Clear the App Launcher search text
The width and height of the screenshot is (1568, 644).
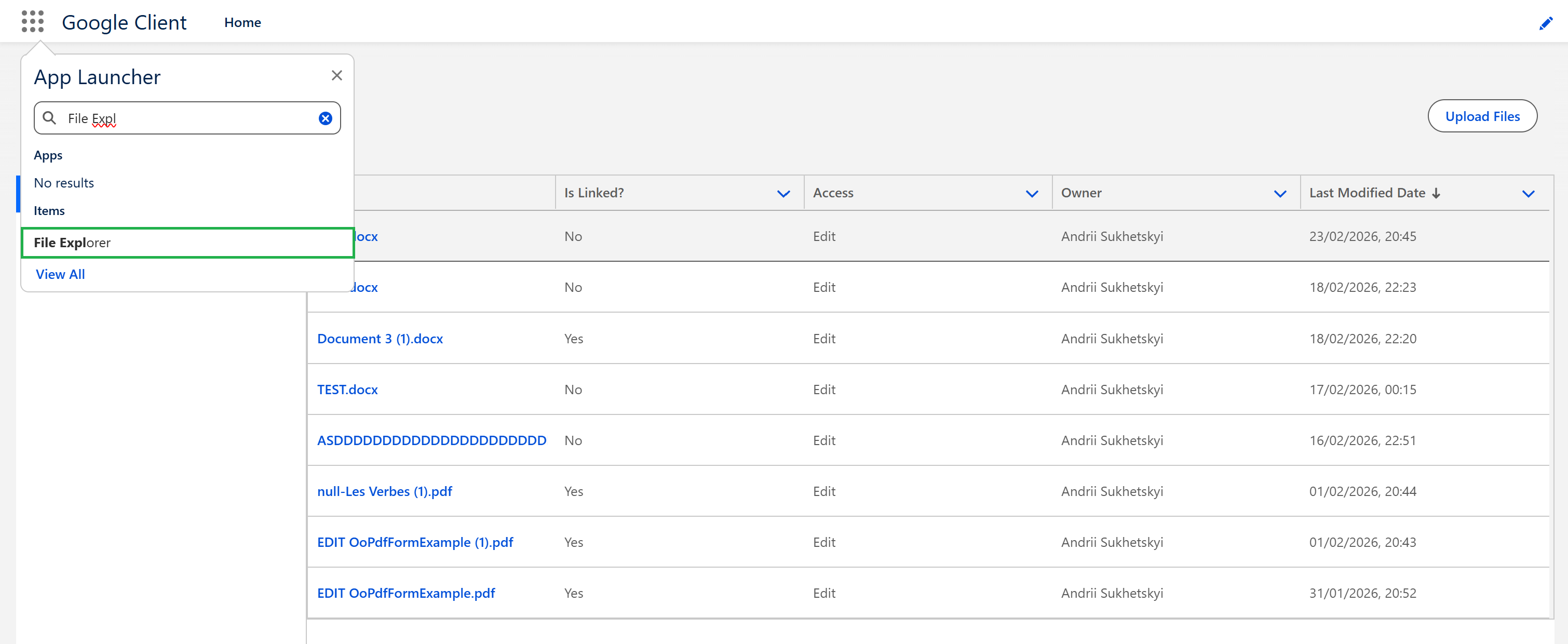326,118
